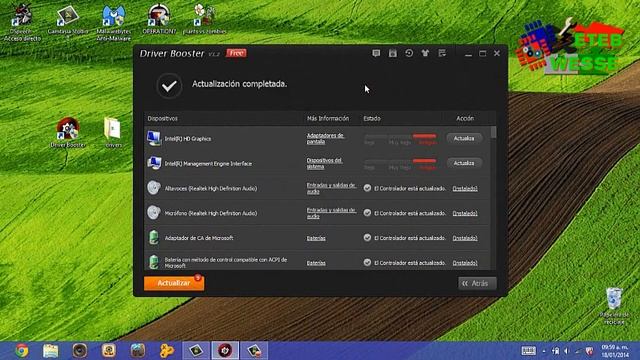Update Intel(R) Management Engine Interface driver
This screenshot has width=640, height=360.
(464, 163)
